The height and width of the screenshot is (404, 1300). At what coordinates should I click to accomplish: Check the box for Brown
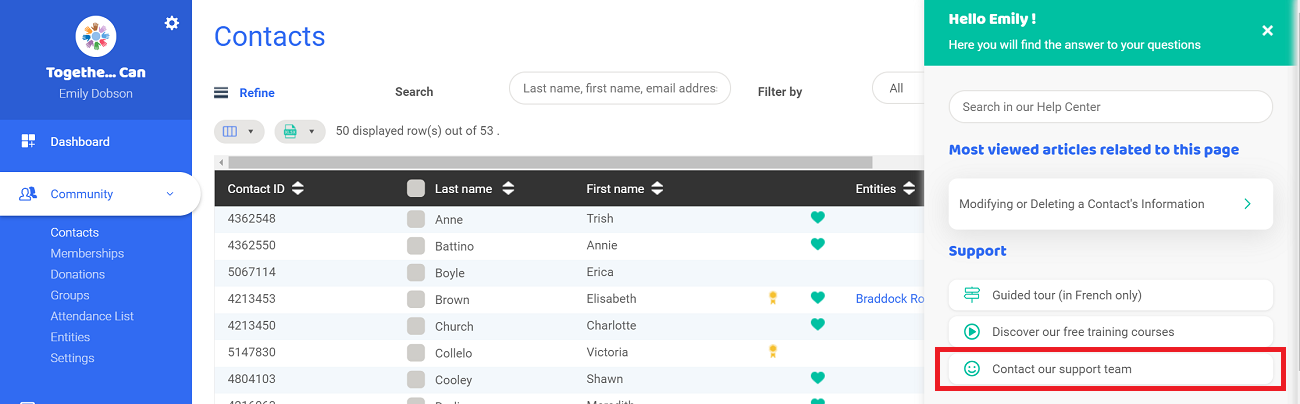416,299
